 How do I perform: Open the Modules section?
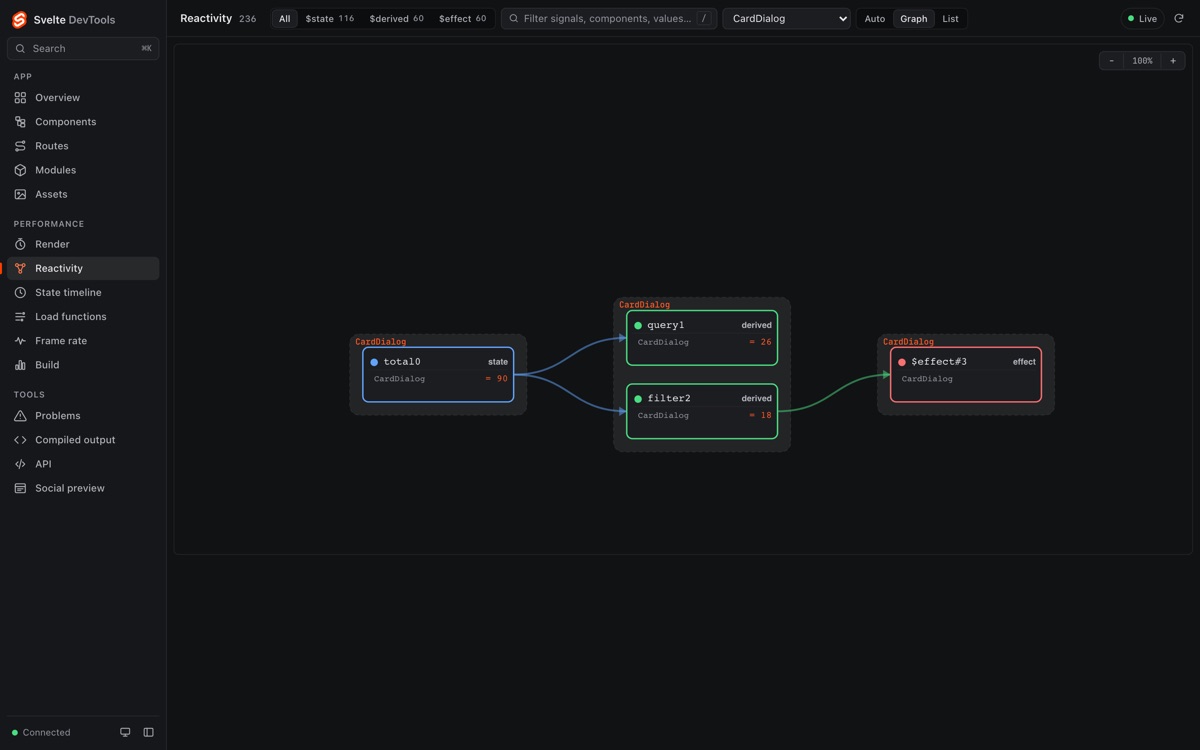(x=83, y=170)
